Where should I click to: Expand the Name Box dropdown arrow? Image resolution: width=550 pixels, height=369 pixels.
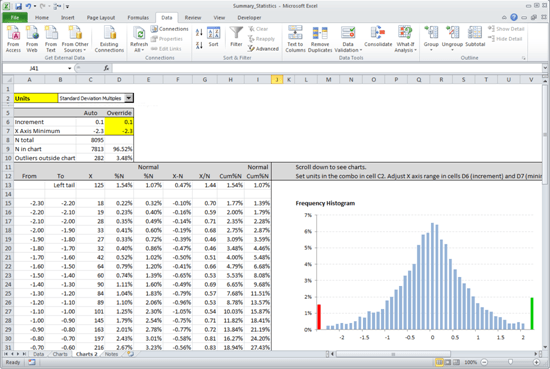tap(69, 68)
